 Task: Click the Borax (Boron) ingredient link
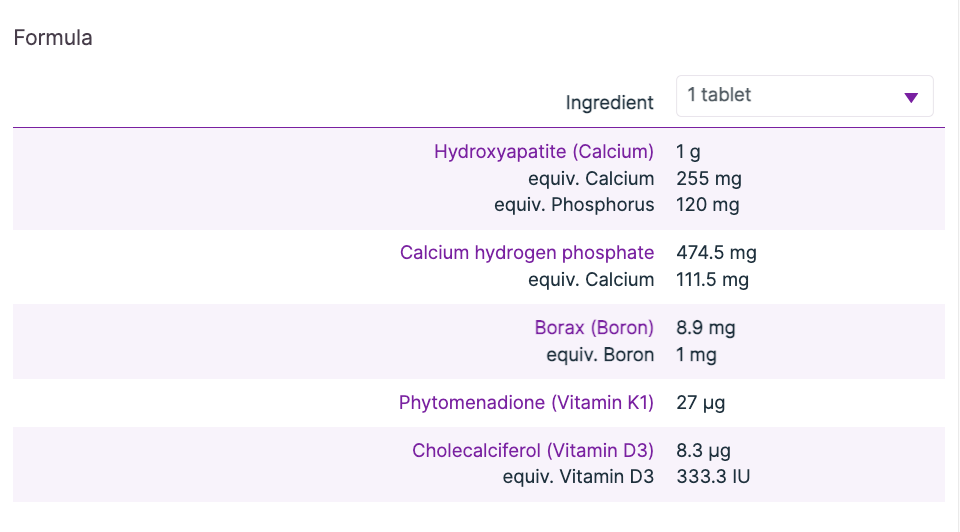point(594,328)
